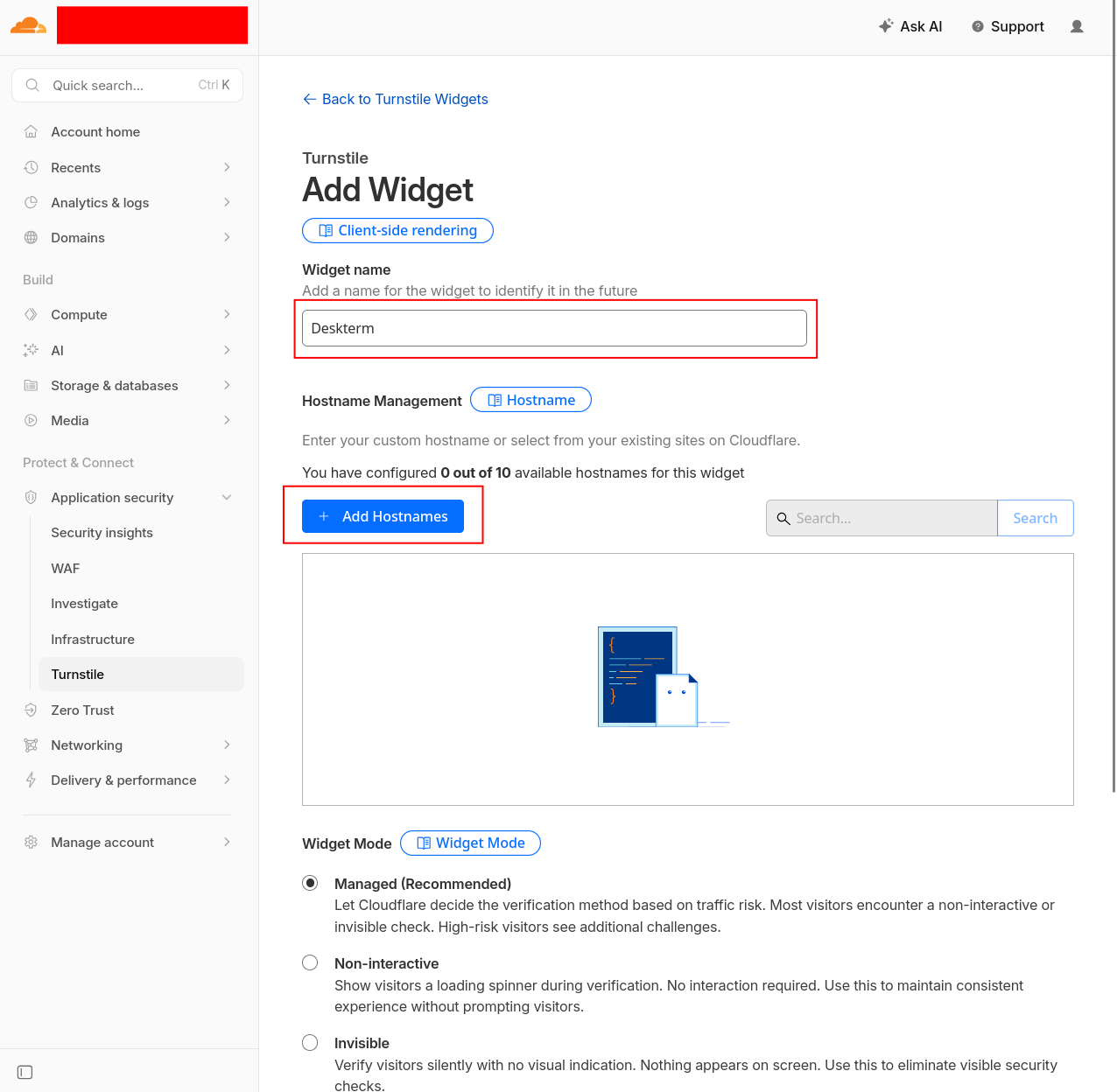The width and height of the screenshot is (1117, 1092).
Task: Open Security insights in sidebar
Action: [102, 533]
